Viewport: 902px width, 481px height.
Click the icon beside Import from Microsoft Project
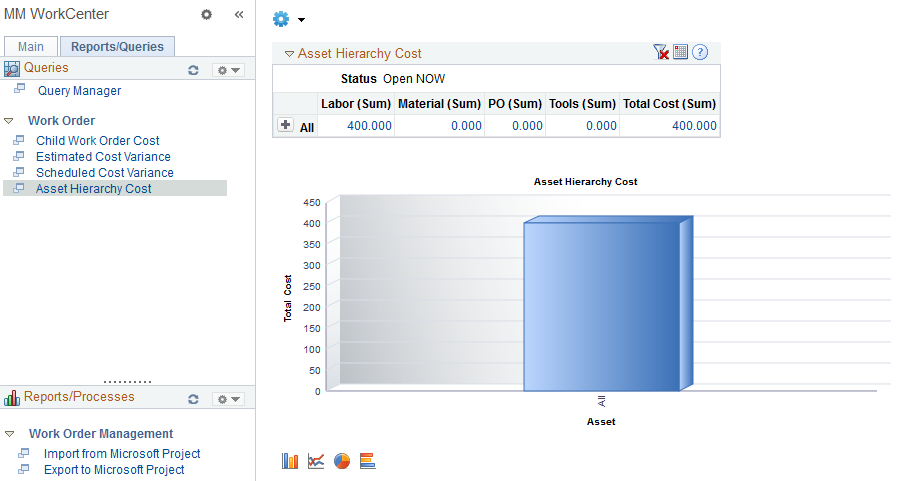point(24,453)
